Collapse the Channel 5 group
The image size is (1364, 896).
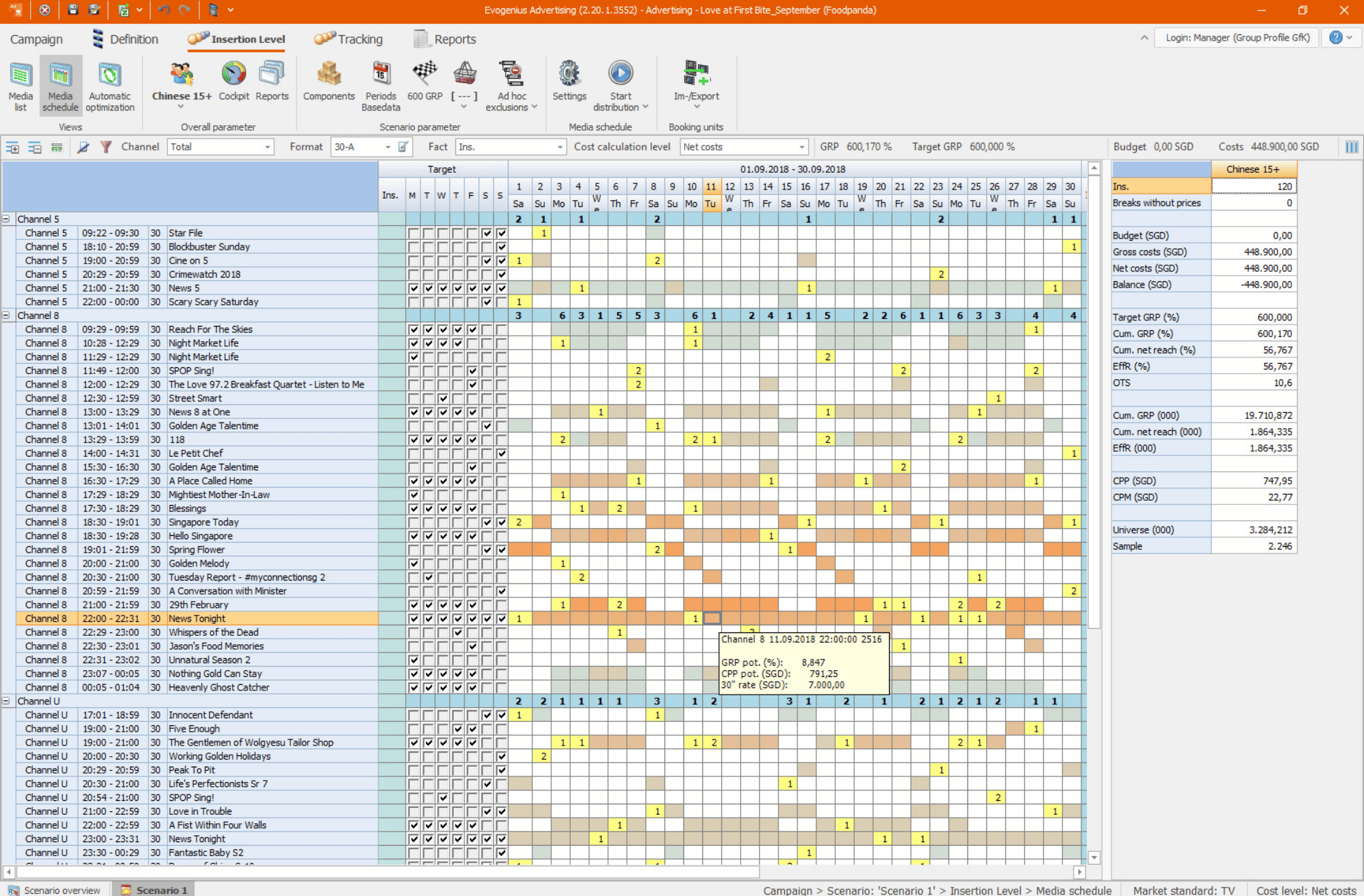tap(6, 219)
